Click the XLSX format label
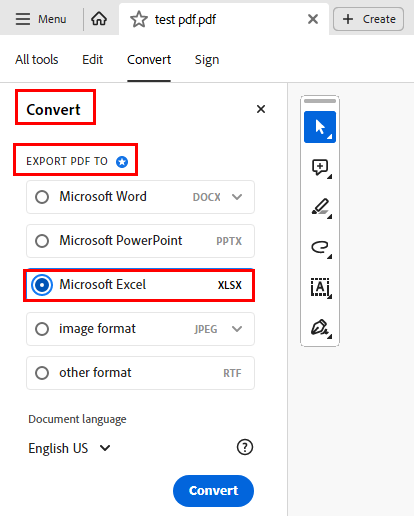 (x=230, y=285)
